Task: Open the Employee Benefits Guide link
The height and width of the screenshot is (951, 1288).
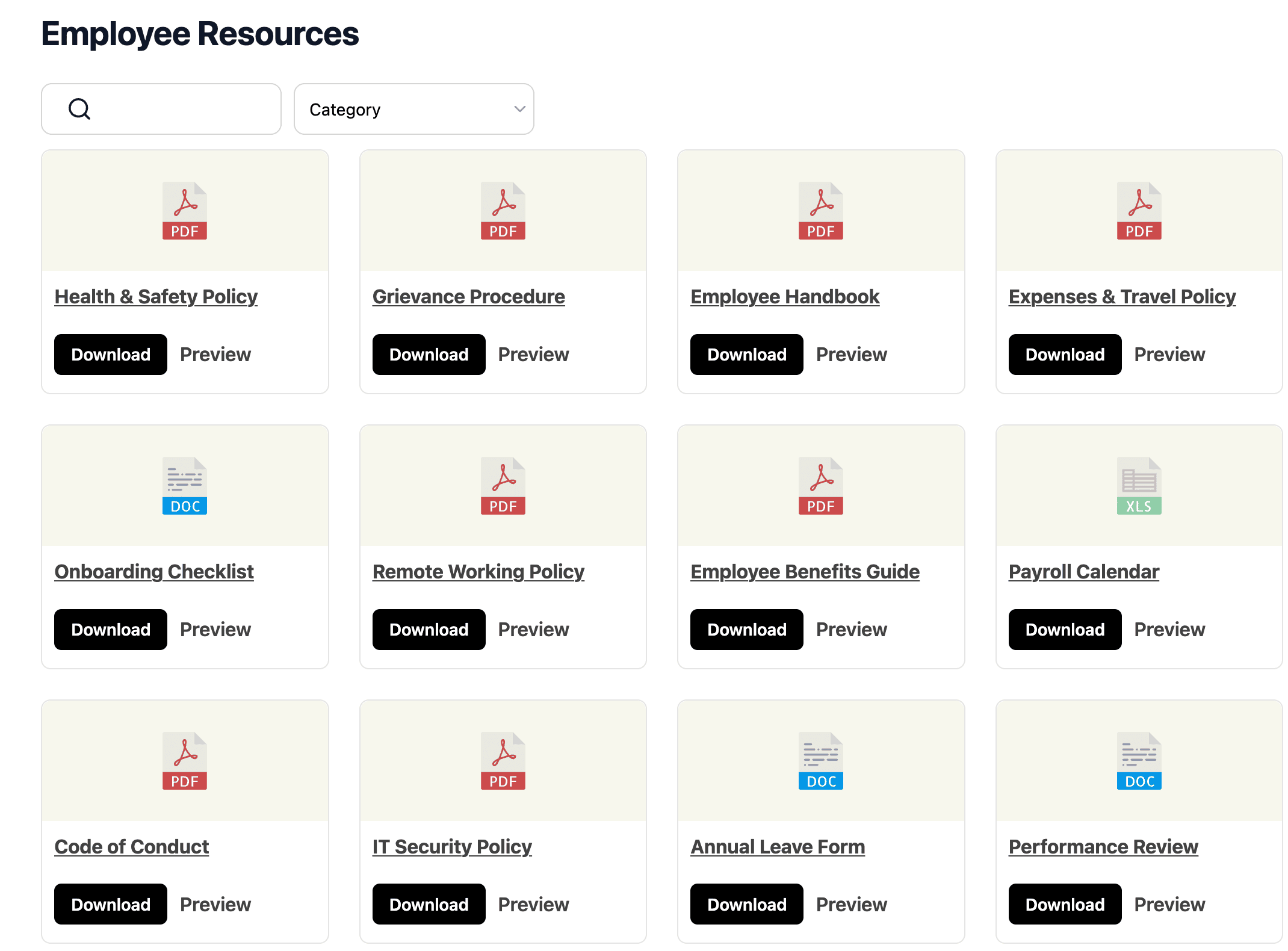Action: click(x=805, y=572)
